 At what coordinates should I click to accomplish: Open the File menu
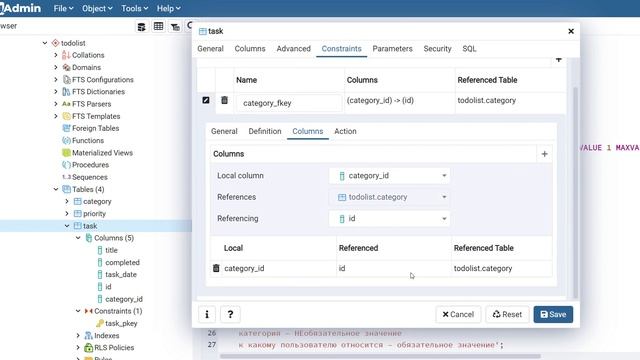(63, 8)
